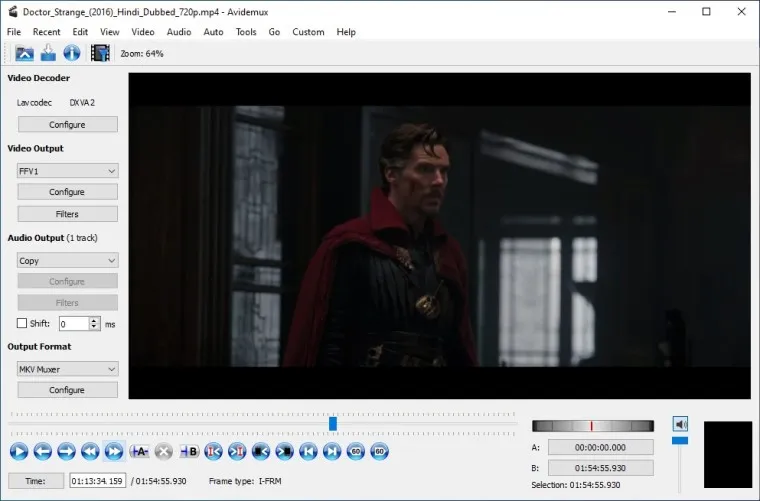The height and width of the screenshot is (501, 760).
Task: Jump to the previous keyframe
Action: [x=90, y=452]
